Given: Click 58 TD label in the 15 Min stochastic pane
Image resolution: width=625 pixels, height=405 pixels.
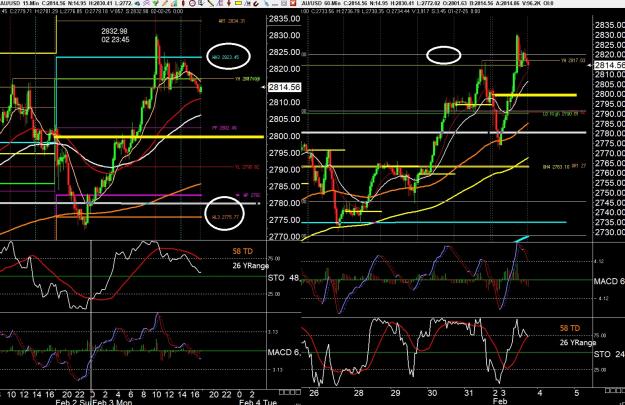Looking at the screenshot, I should point(242,252).
